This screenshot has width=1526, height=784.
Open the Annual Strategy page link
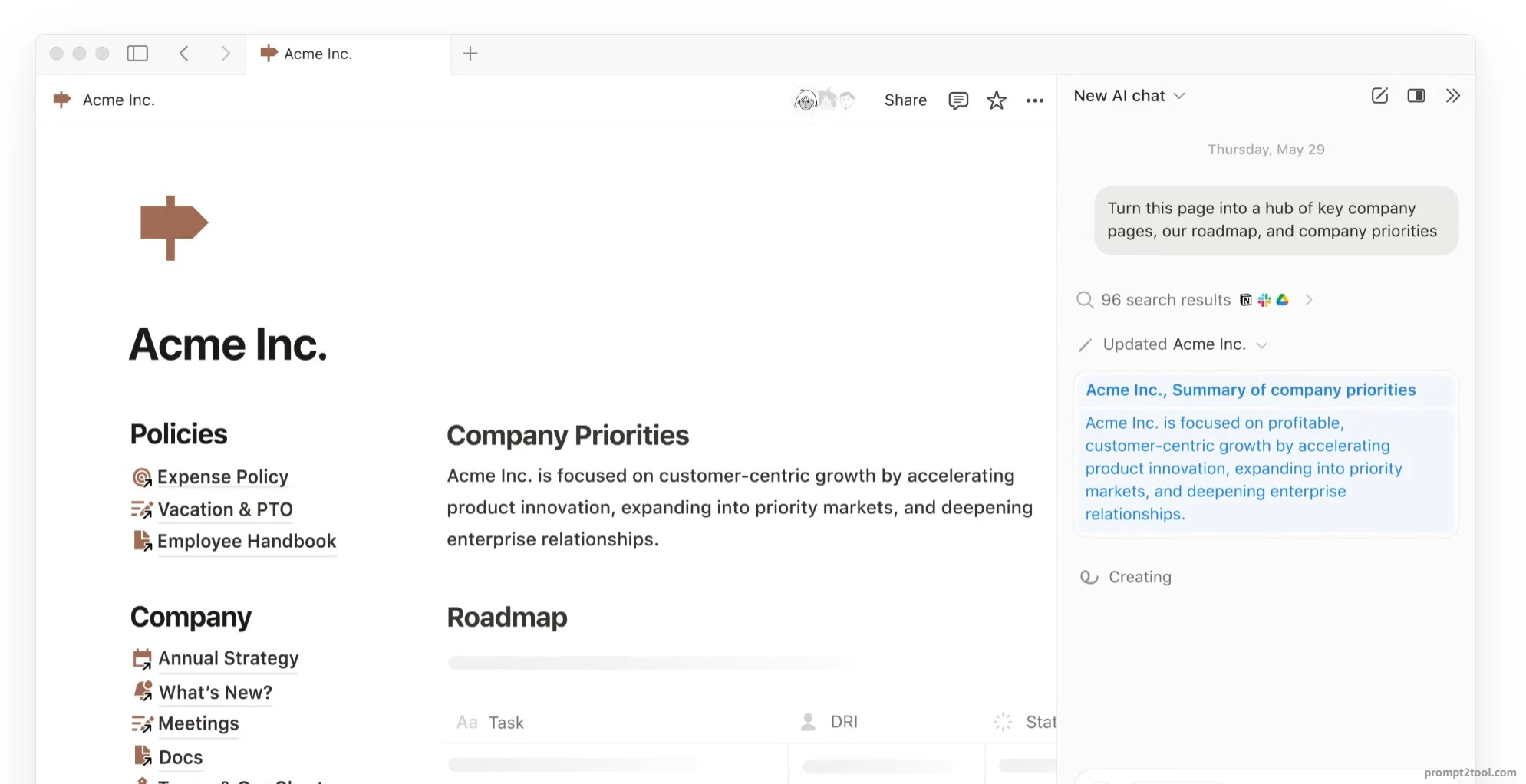tap(229, 658)
